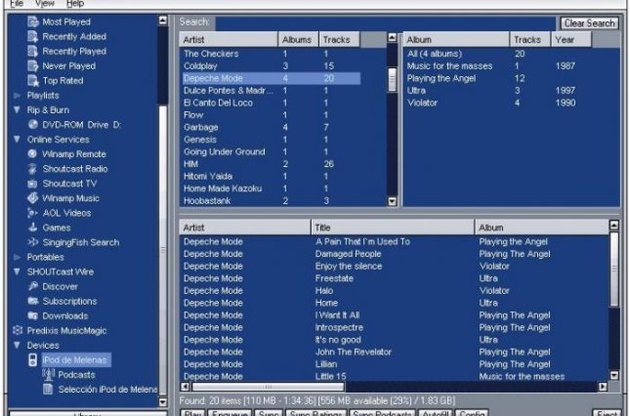Viewport: 630px width, 416px height.
Task: Sort album pane by Year column
Action: click(x=571, y=40)
